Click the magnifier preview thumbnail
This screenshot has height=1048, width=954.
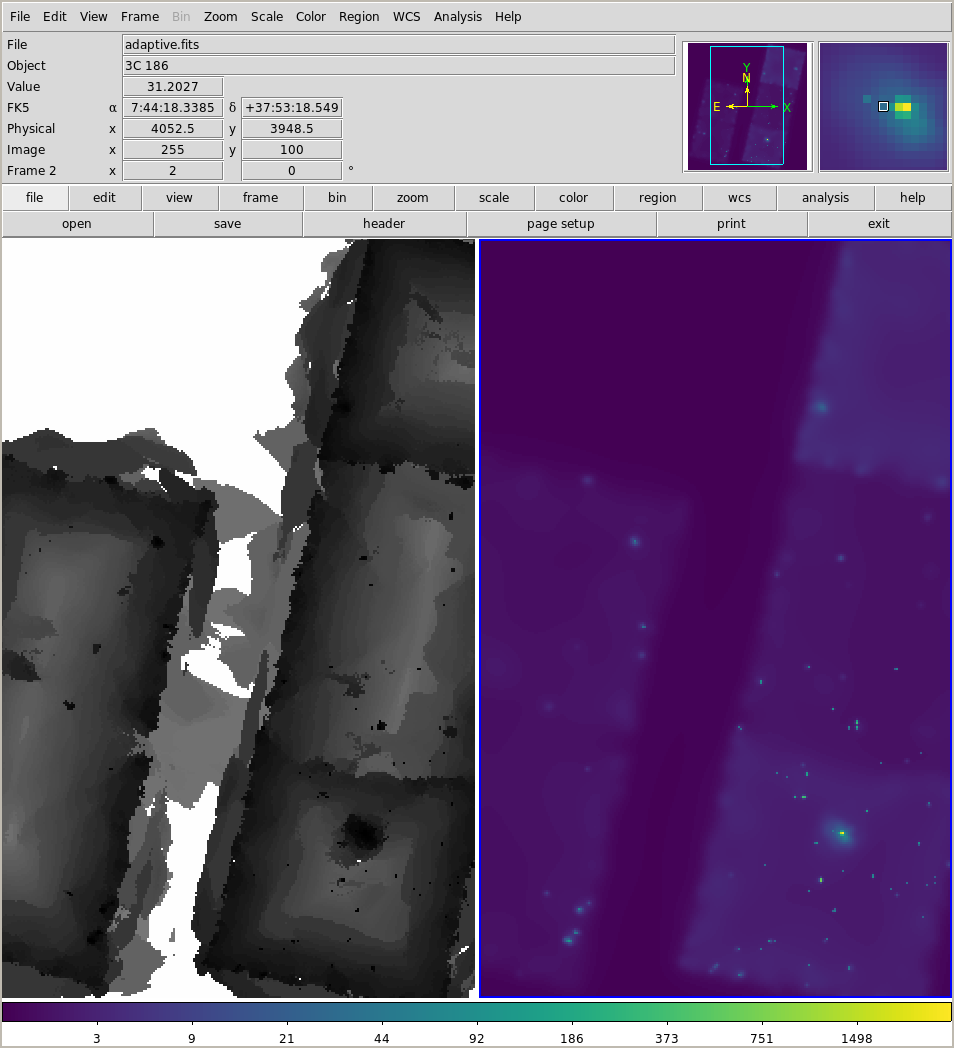tap(883, 106)
